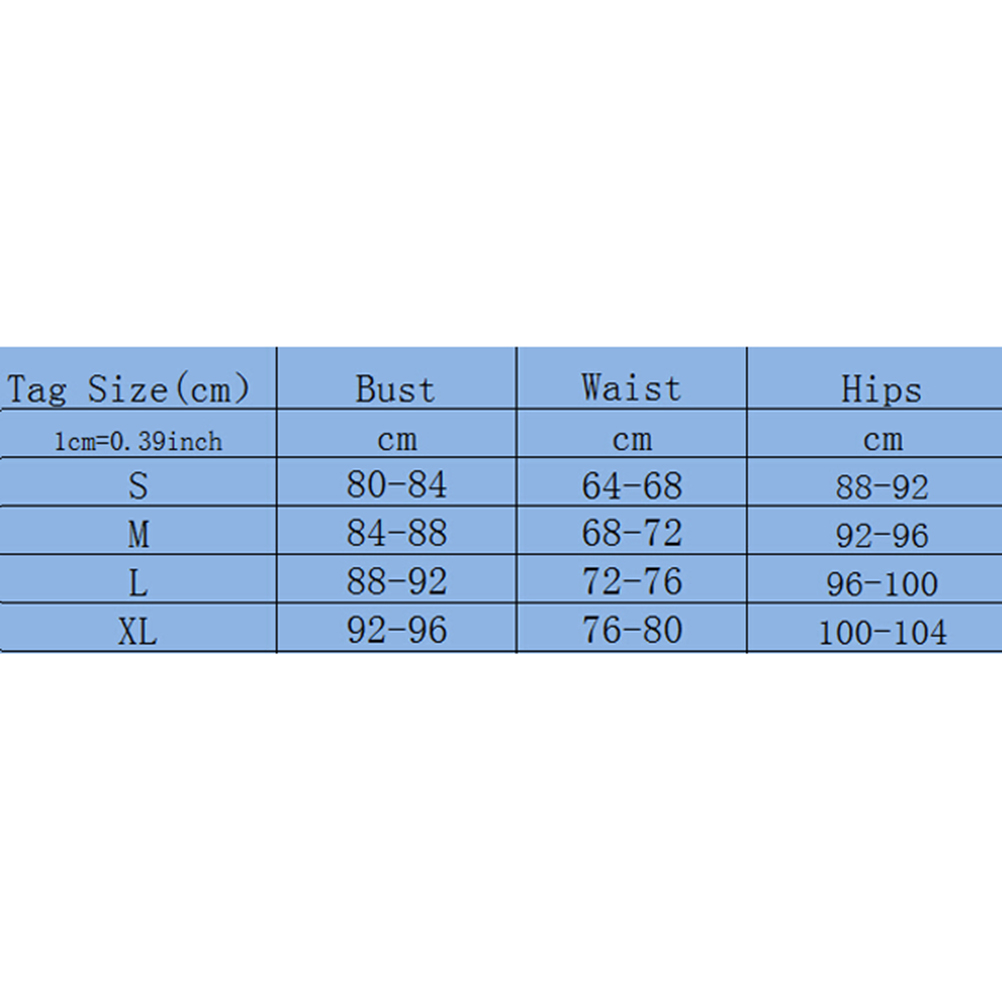Select the Waist column header

click(631, 387)
